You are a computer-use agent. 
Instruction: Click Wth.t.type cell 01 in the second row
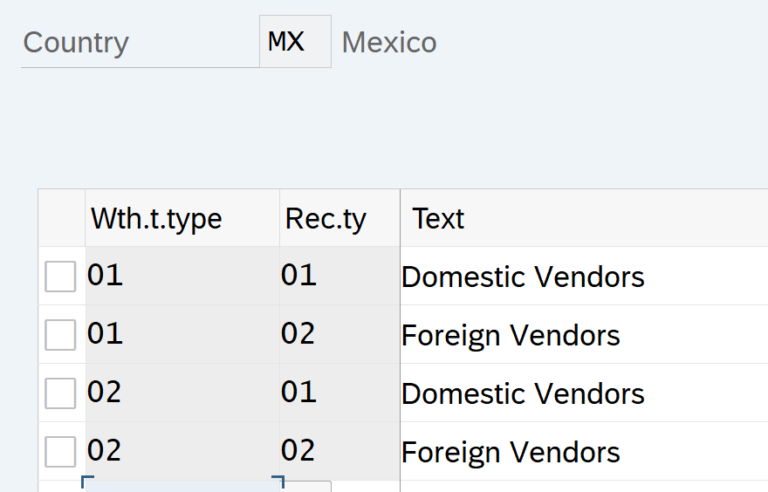point(182,334)
